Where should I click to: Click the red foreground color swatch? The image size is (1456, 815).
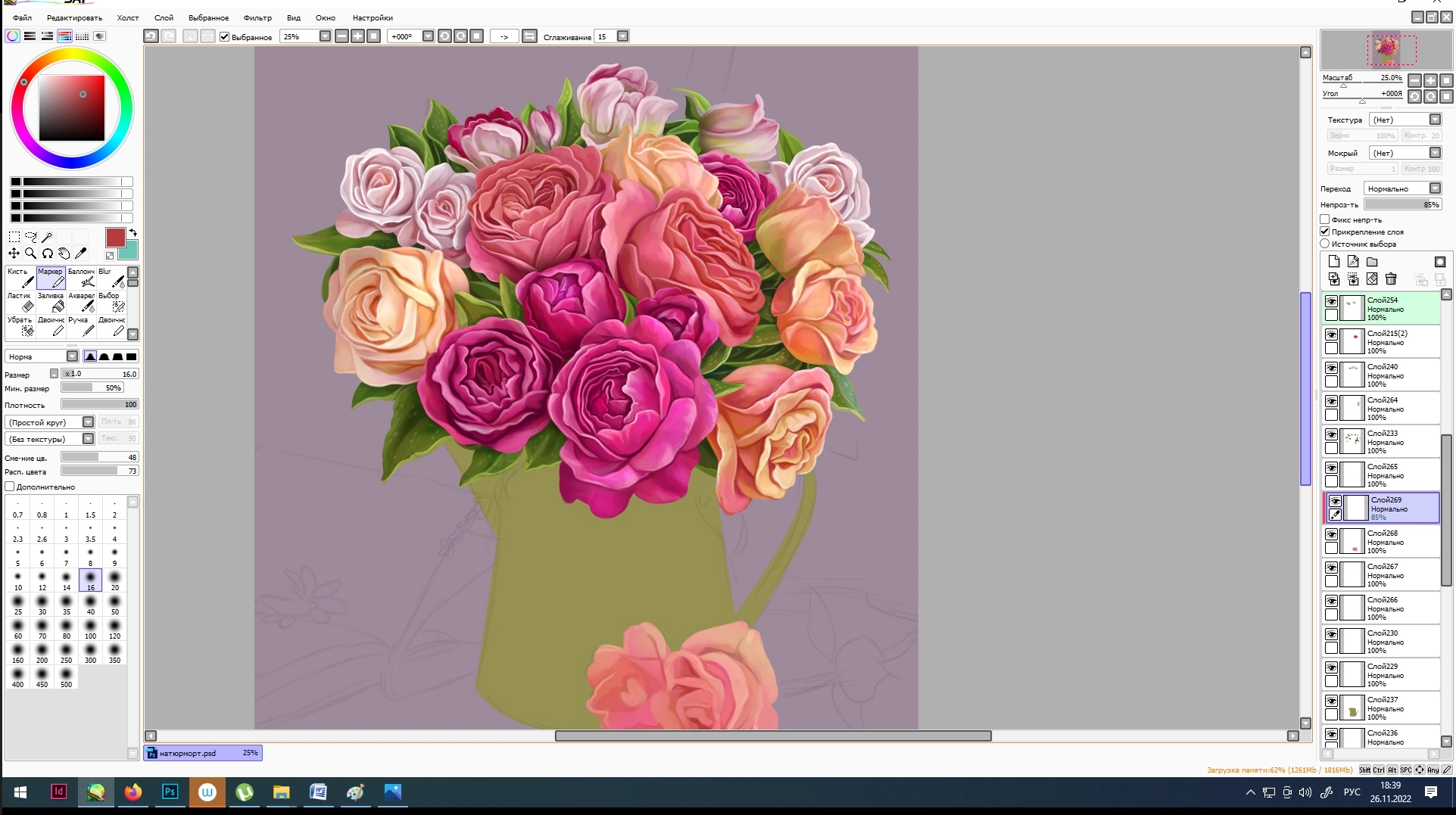click(115, 238)
